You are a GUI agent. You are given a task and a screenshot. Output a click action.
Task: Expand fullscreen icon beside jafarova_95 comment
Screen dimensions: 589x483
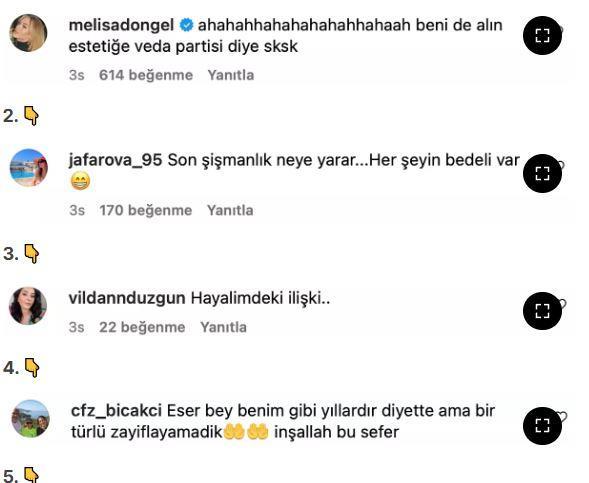click(x=542, y=174)
